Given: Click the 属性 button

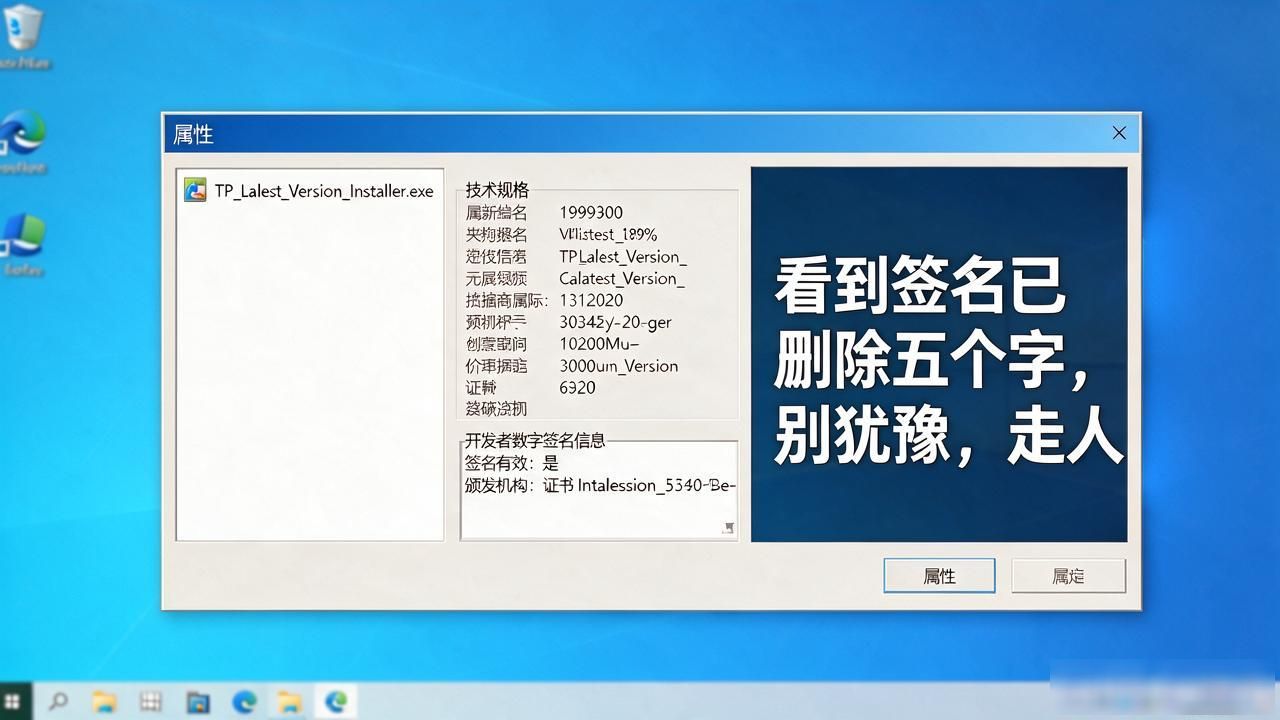Looking at the screenshot, I should tap(939, 576).
